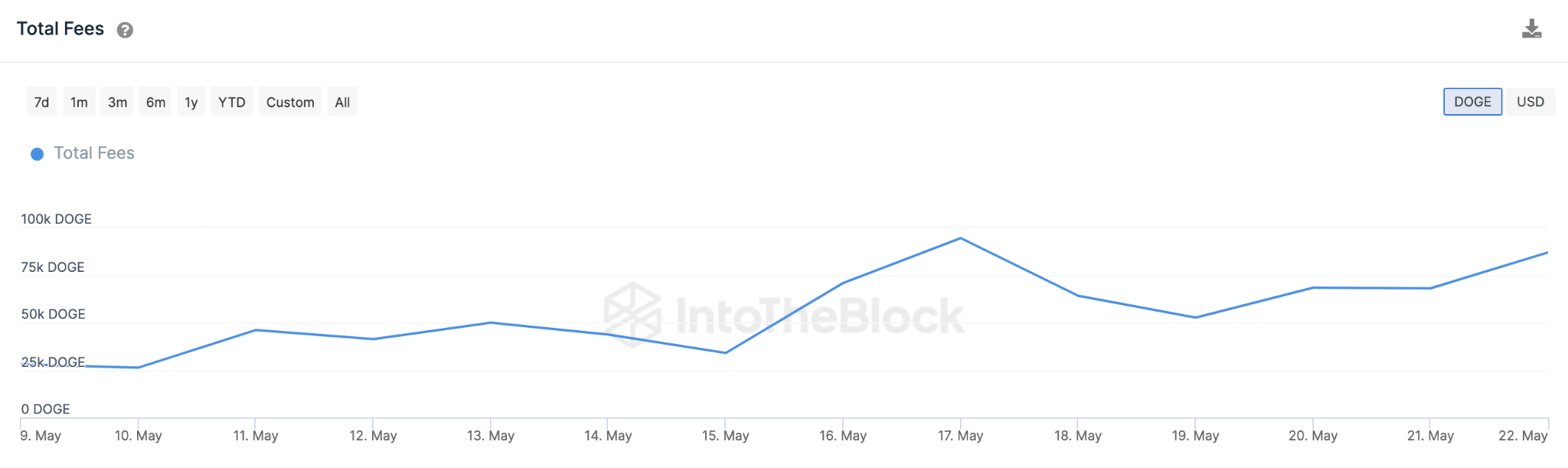This screenshot has height=468, width=1568.
Task: Toggle the Total Fees legend series
Action: click(x=93, y=153)
